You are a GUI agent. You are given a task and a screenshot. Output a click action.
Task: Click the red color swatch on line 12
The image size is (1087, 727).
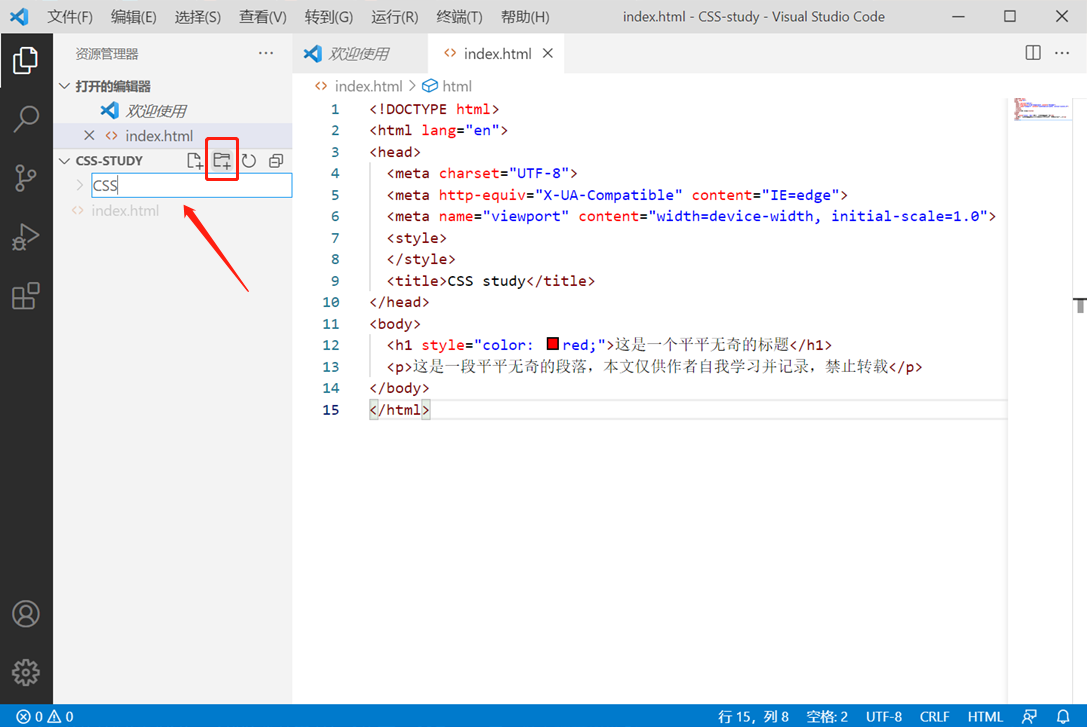[x=551, y=344]
